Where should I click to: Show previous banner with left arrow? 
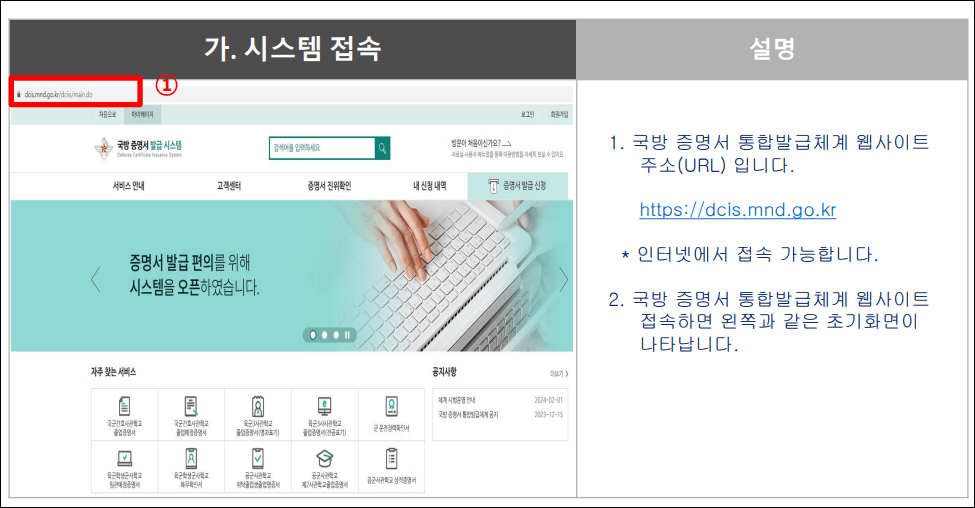[96, 279]
